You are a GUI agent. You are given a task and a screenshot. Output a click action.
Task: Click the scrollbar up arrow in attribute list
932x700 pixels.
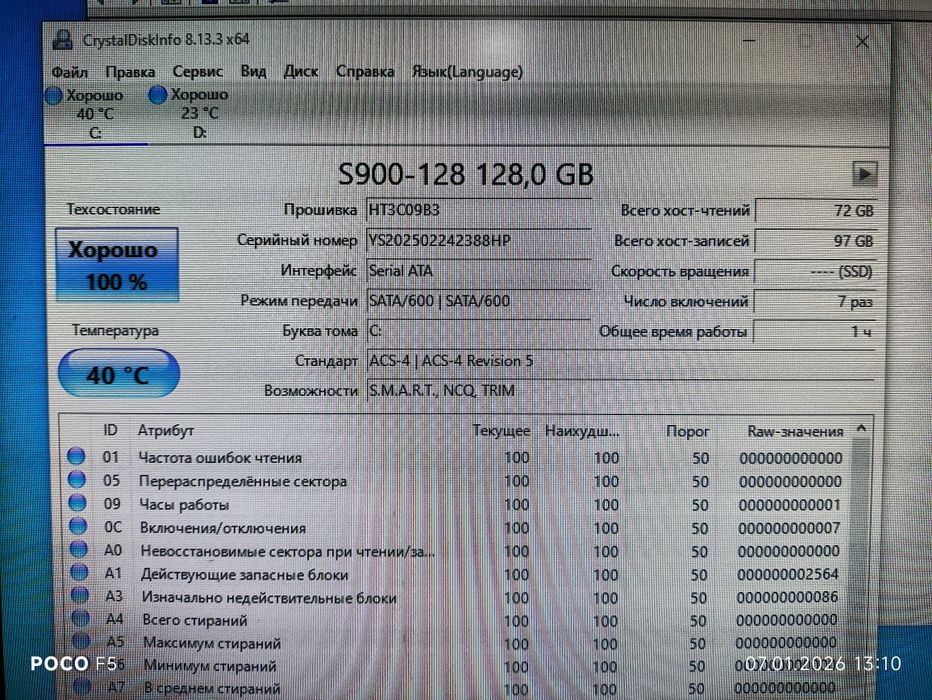[861, 428]
